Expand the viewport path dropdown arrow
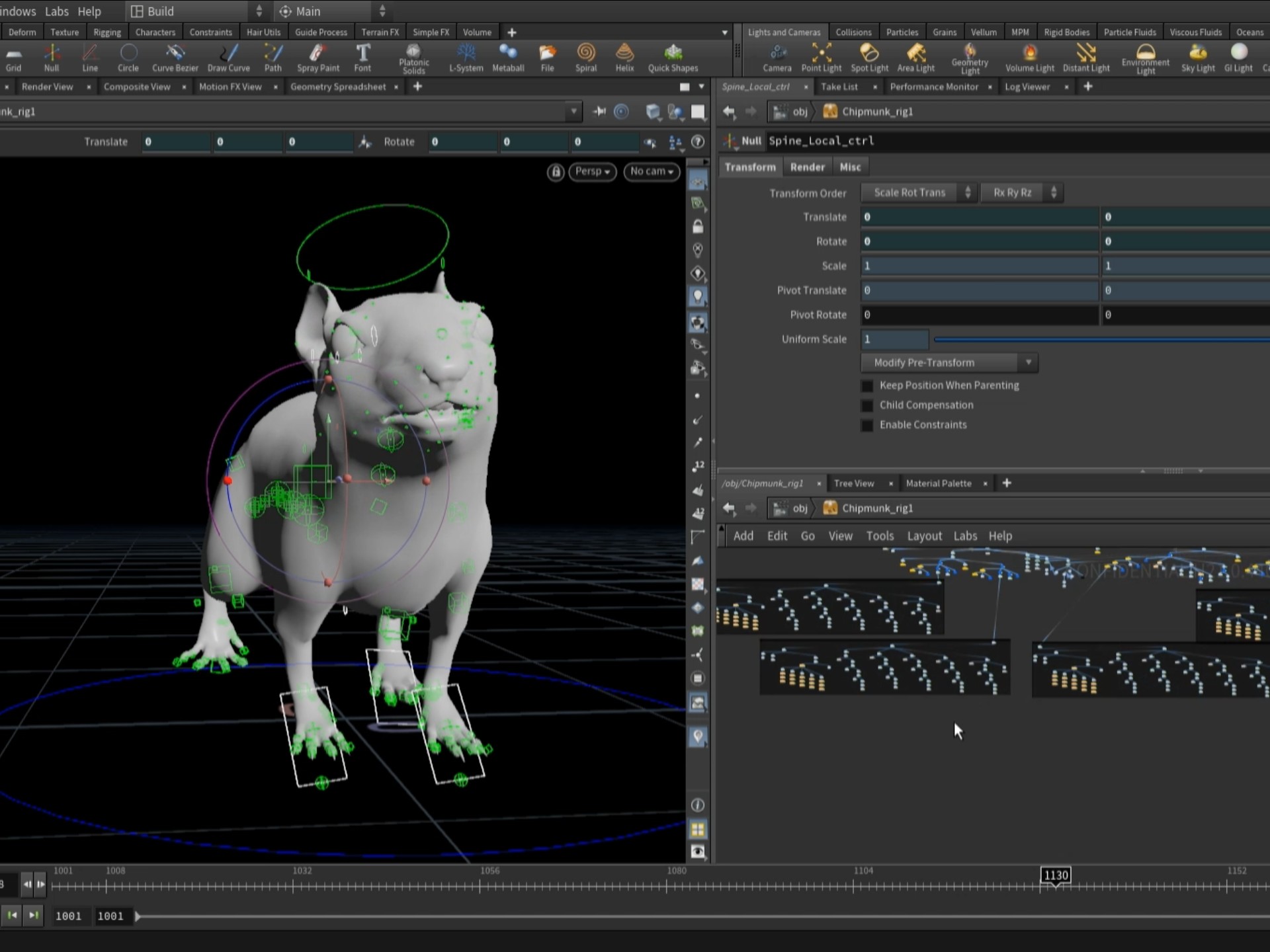Image resolution: width=1270 pixels, height=952 pixels. [573, 112]
